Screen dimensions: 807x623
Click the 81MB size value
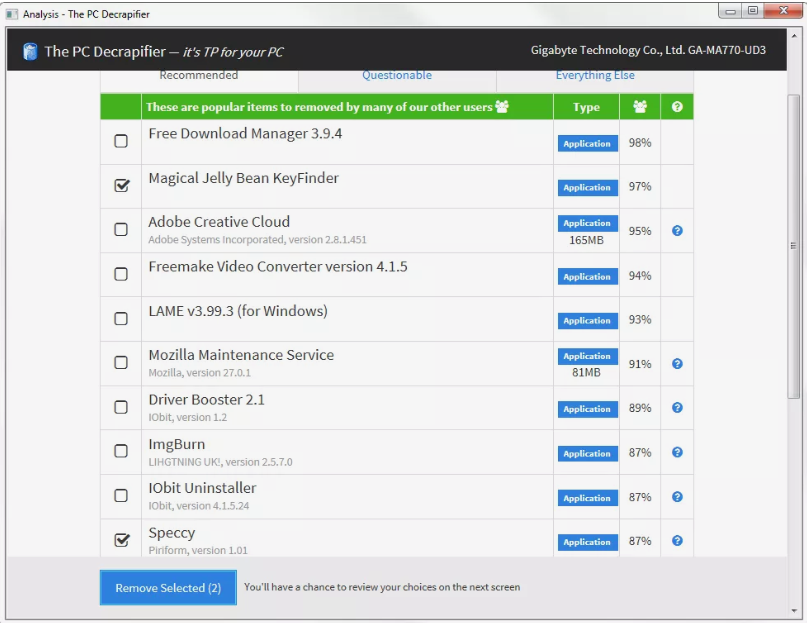coord(586,372)
